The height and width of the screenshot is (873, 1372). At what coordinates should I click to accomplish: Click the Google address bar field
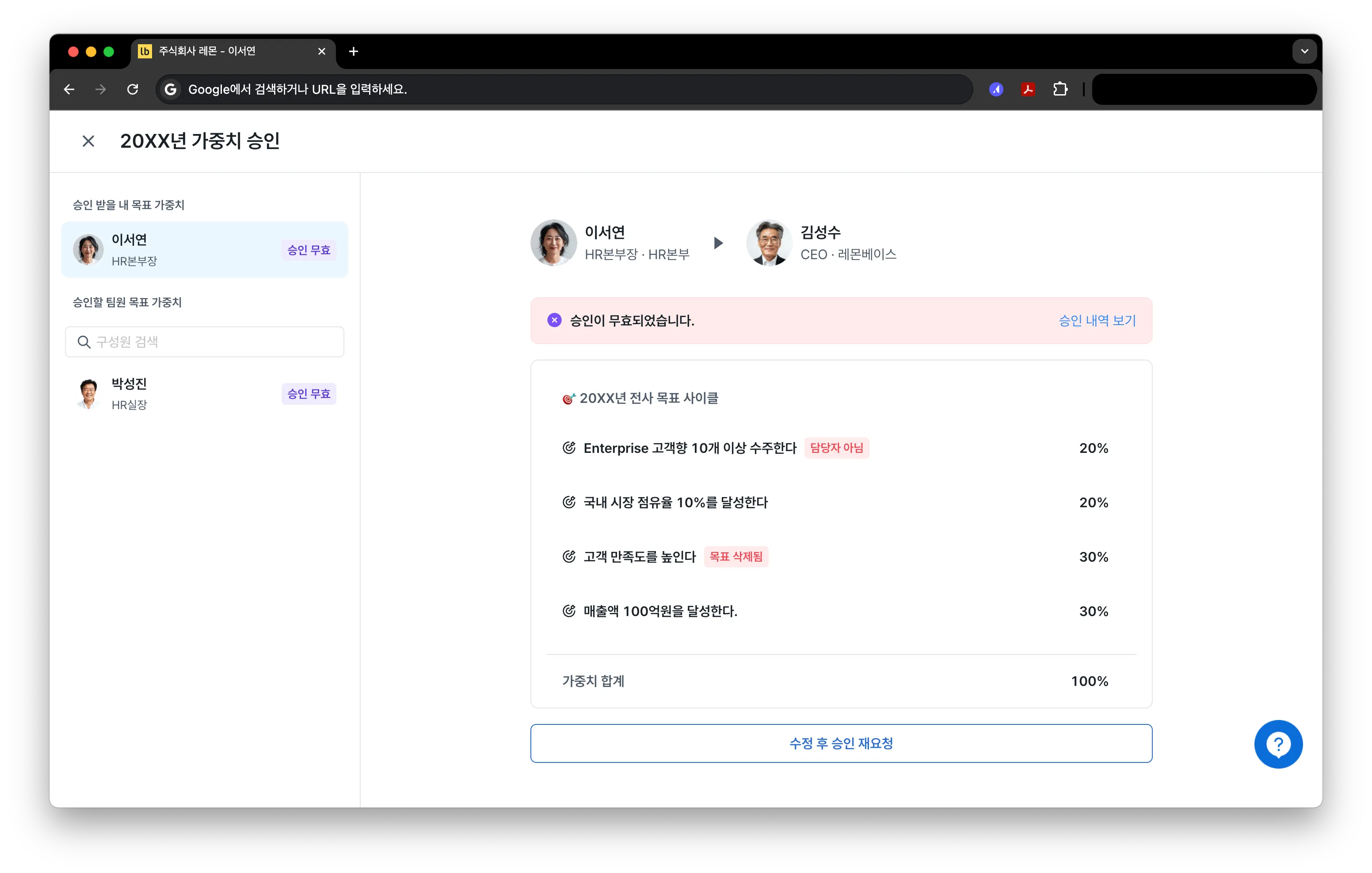tap(564, 89)
